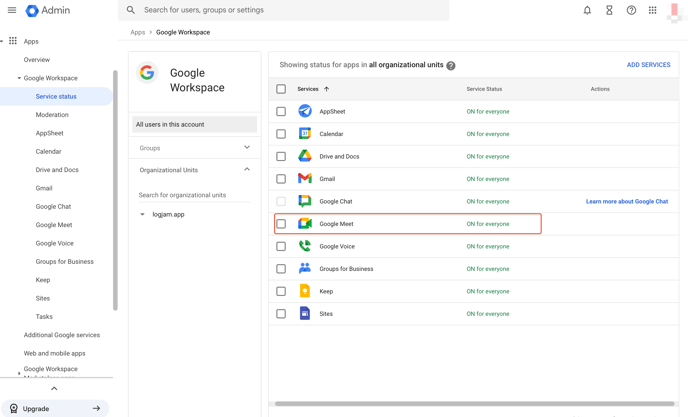Viewport: 688px width, 417px height.
Task: Expand the logjam.app unit arrow
Action: coord(142,214)
